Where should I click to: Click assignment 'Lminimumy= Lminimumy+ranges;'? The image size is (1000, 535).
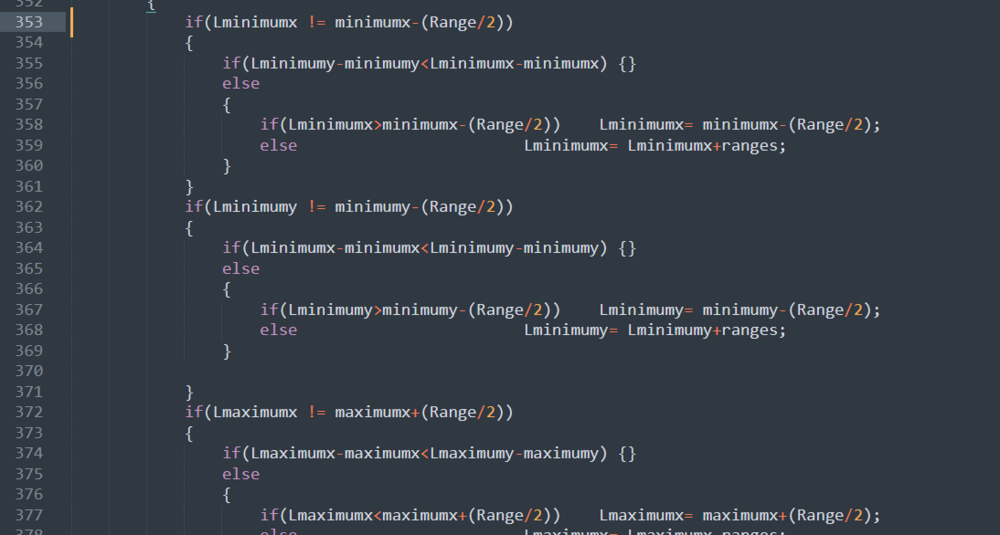[655, 330]
